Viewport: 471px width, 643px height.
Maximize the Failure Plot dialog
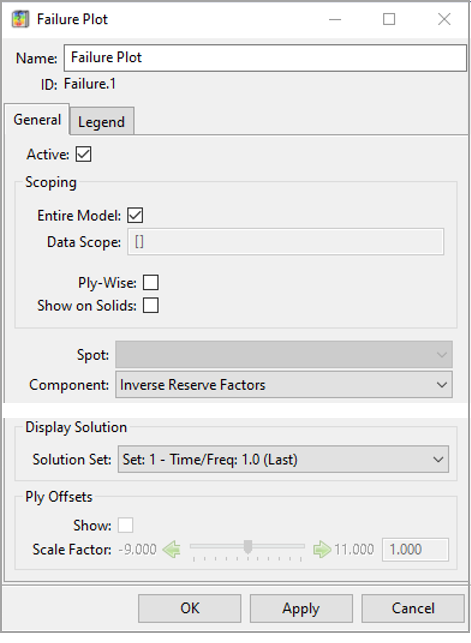click(x=389, y=19)
